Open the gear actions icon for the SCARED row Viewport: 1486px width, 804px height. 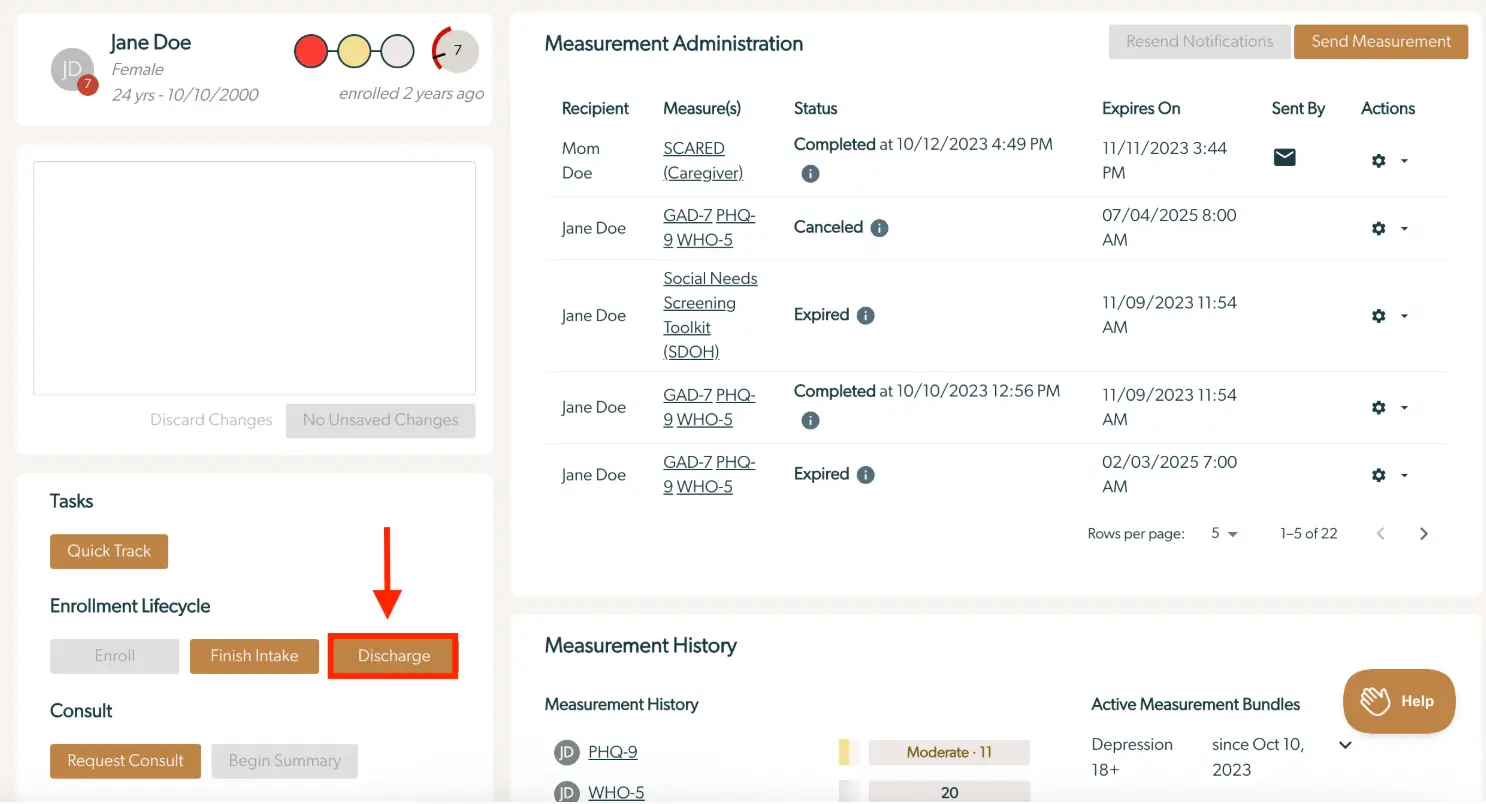(1378, 160)
